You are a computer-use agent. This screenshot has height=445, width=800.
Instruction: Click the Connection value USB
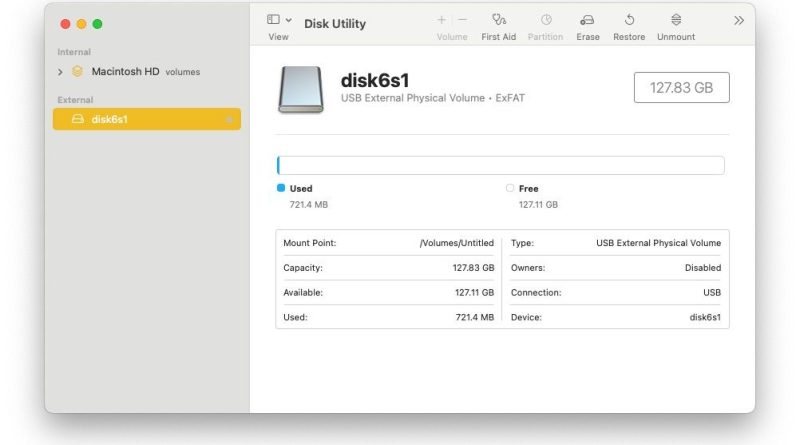point(712,293)
